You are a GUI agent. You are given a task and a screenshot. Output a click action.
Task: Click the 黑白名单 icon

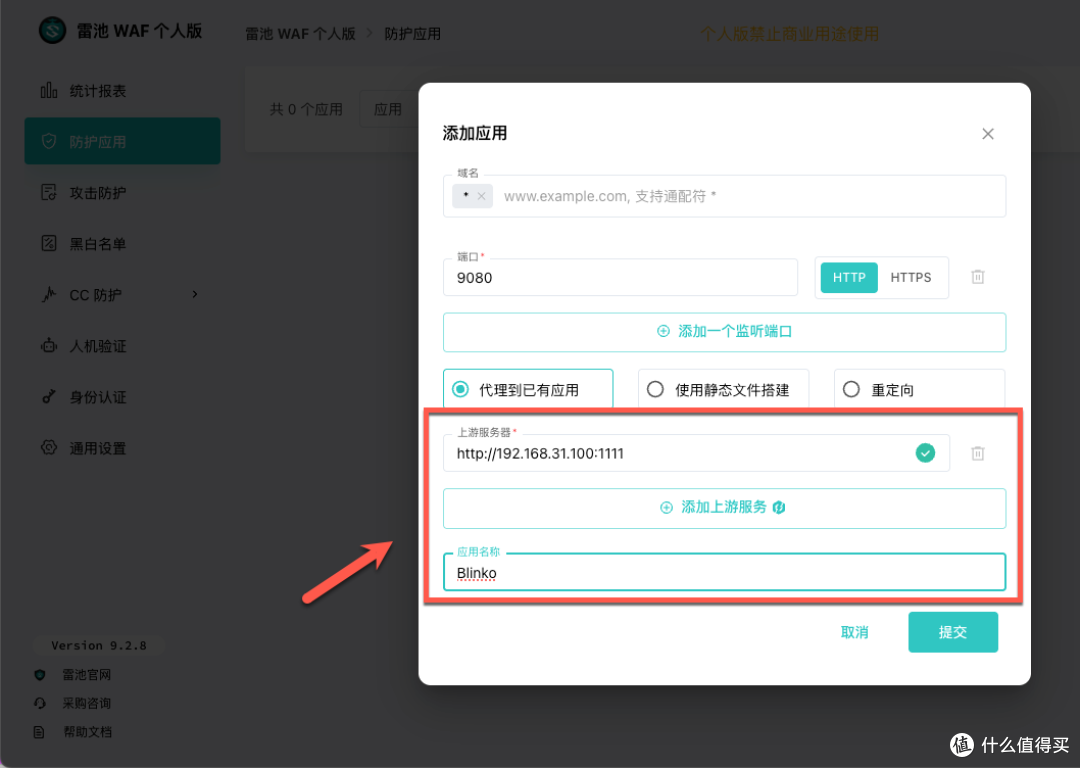click(x=49, y=243)
